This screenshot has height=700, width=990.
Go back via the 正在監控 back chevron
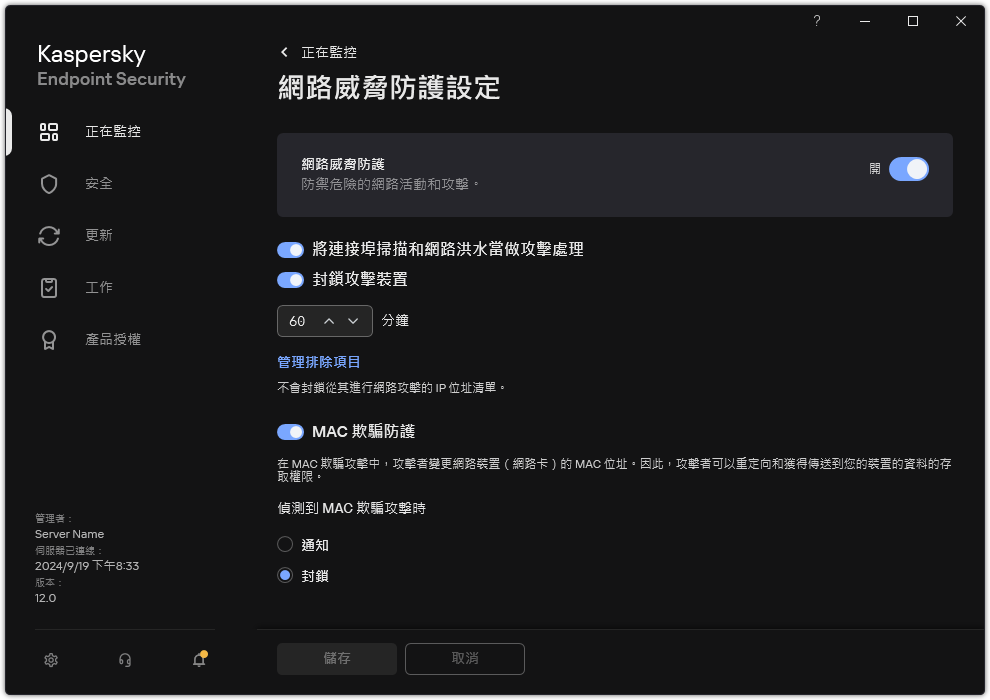click(285, 52)
